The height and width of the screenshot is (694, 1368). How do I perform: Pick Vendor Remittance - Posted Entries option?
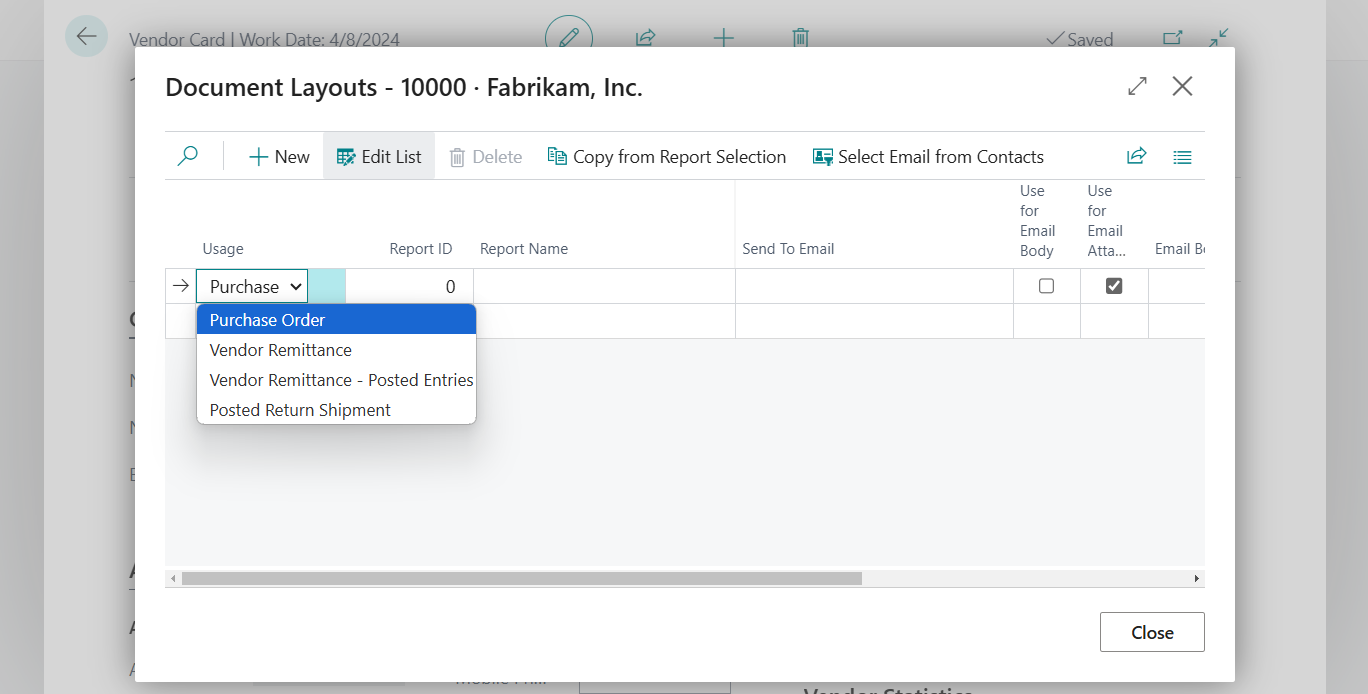(341, 380)
